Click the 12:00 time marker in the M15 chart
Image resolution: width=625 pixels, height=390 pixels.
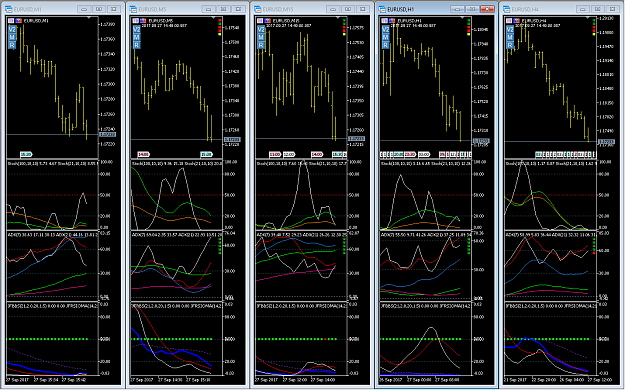tap(289, 154)
